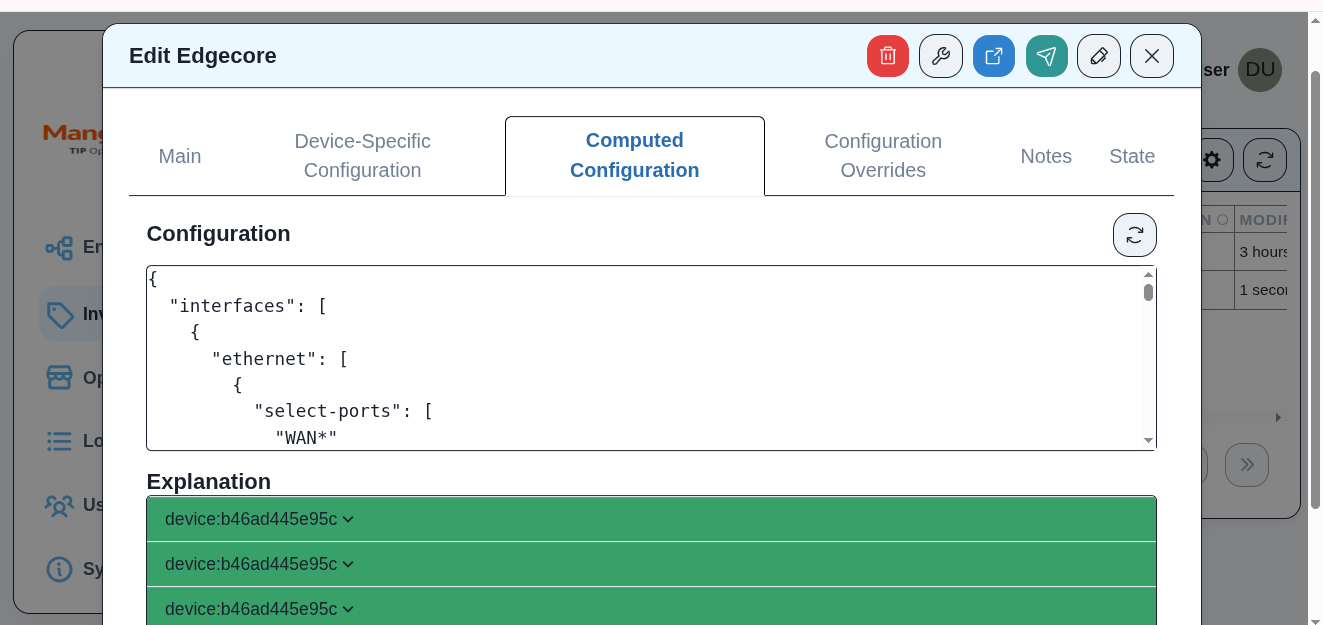Open the Inventory tag icon in sidebar

[x=60, y=315]
